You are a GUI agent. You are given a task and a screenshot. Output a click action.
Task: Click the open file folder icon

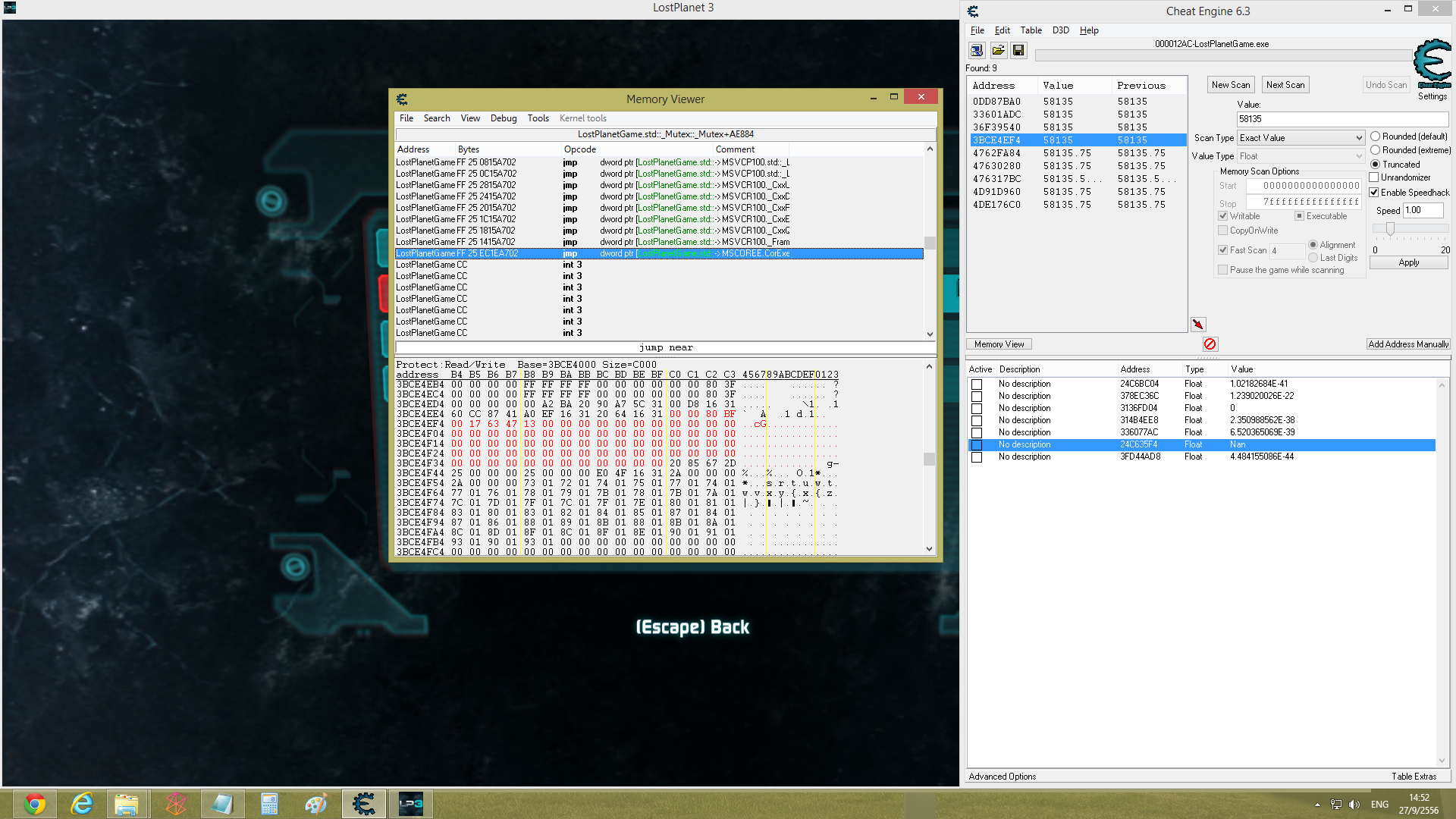998,50
